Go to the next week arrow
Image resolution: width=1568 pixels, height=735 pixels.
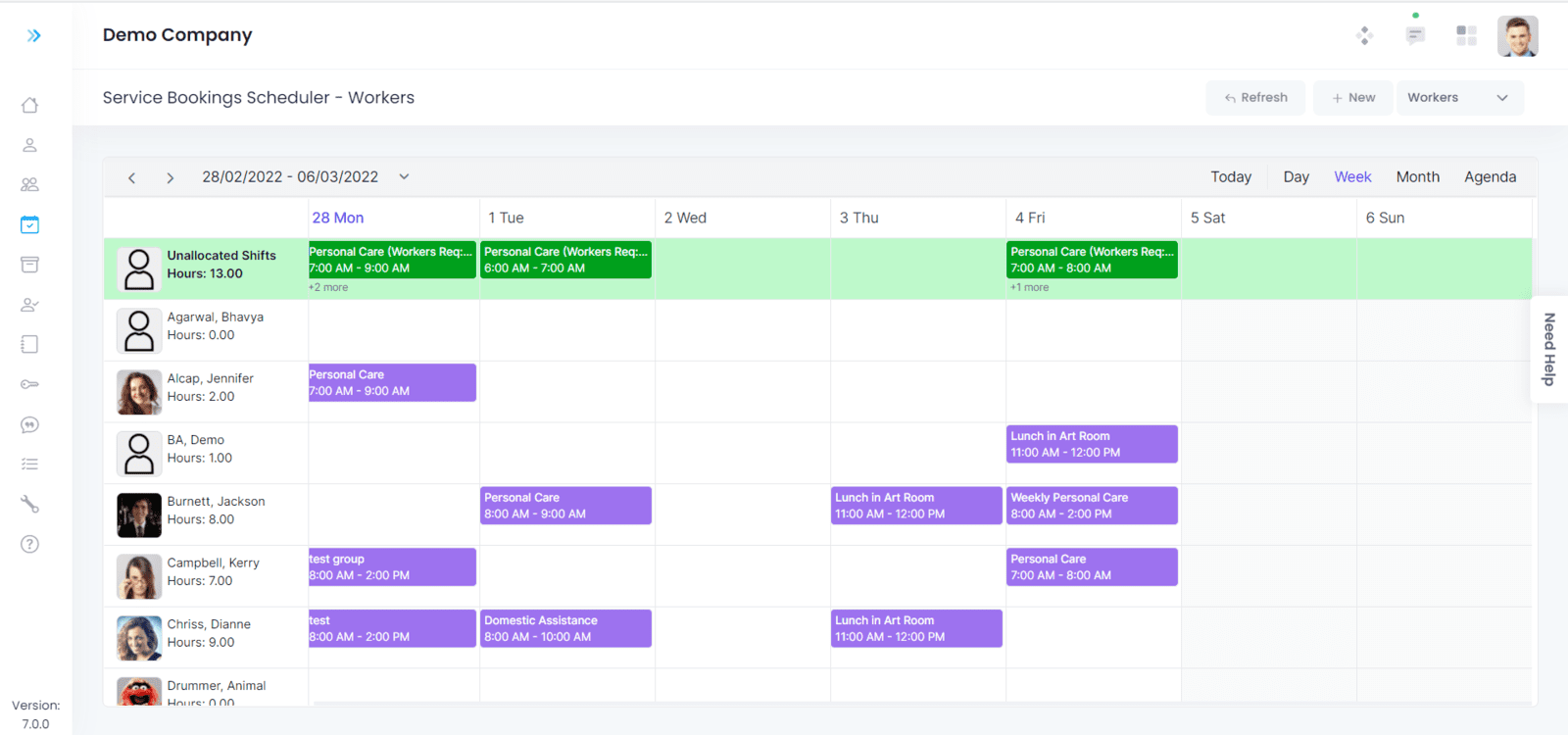(171, 178)
